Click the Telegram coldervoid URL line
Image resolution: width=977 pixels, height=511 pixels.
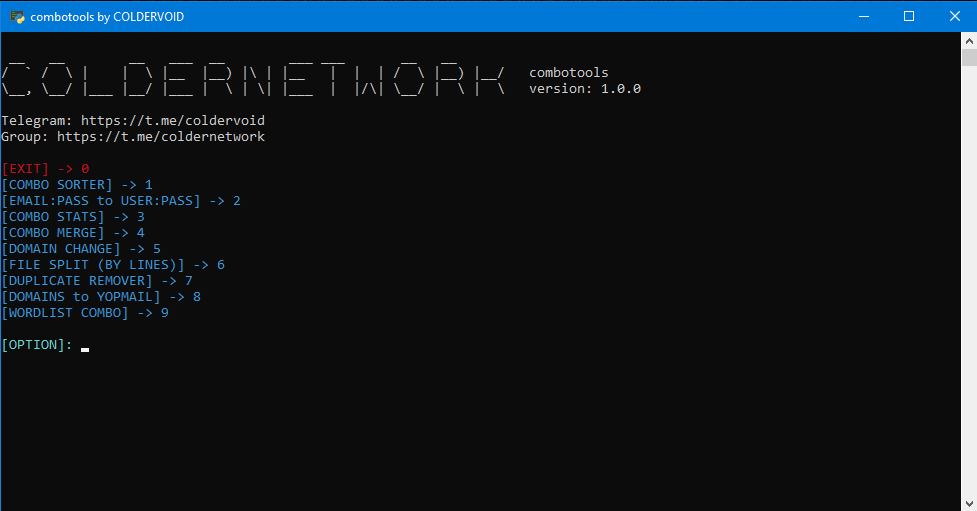[x=133, y=120]
